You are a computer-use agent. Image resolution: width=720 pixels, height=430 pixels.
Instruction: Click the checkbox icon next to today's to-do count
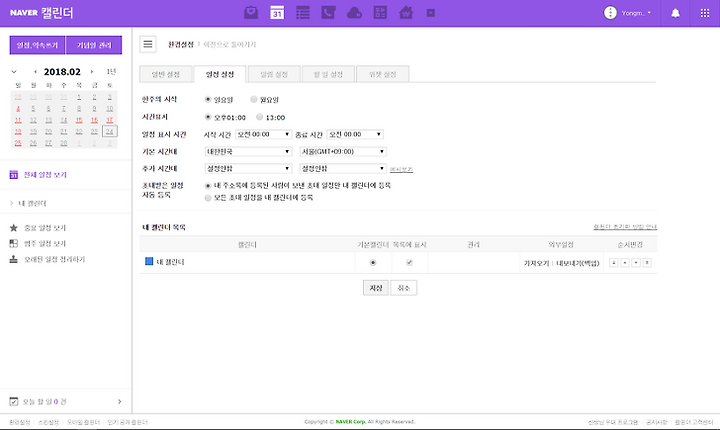pyautogui.click(x=14, y=402)
